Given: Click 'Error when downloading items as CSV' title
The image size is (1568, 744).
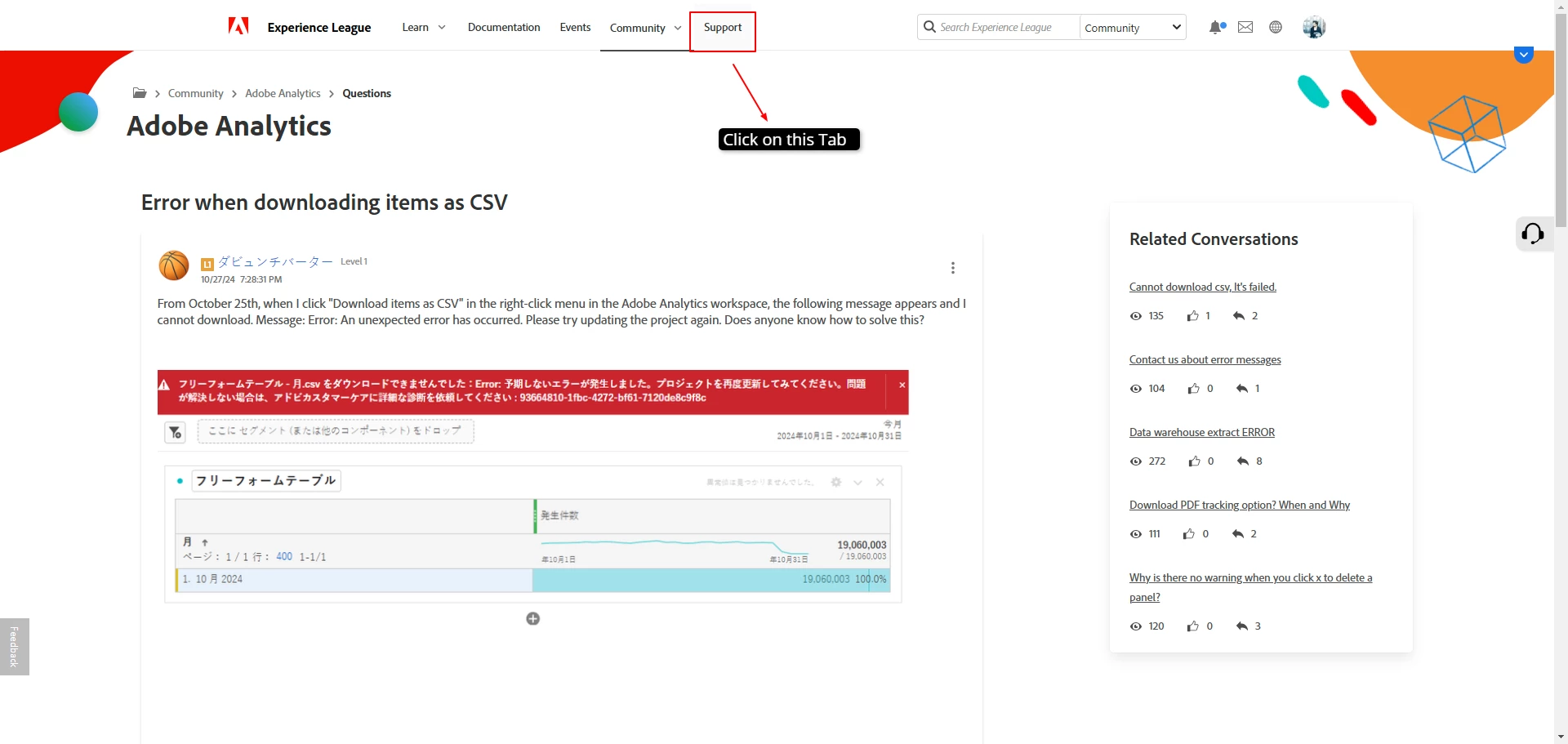Looking at the screenshot, I should [x=324, y=203].
